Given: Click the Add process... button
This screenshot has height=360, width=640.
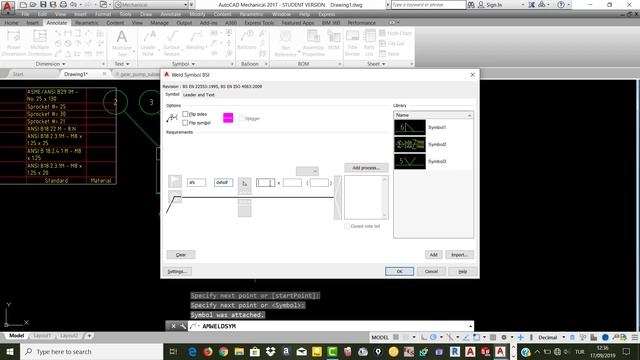Looking at the screenshot, I should click(366, 168).
